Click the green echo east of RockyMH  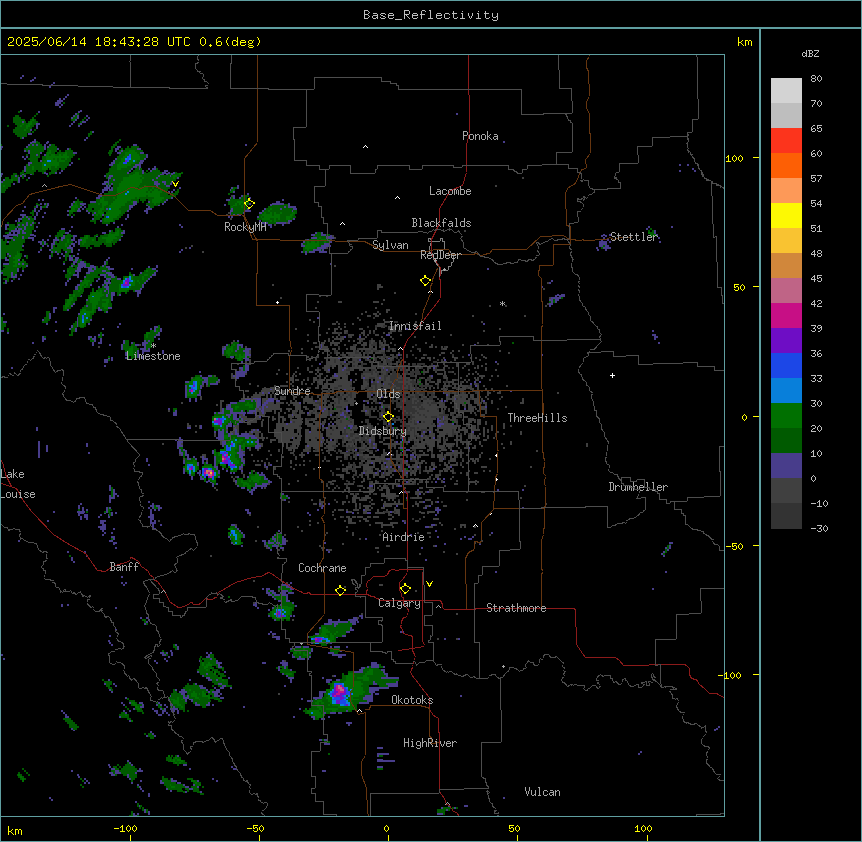(278, 213)
